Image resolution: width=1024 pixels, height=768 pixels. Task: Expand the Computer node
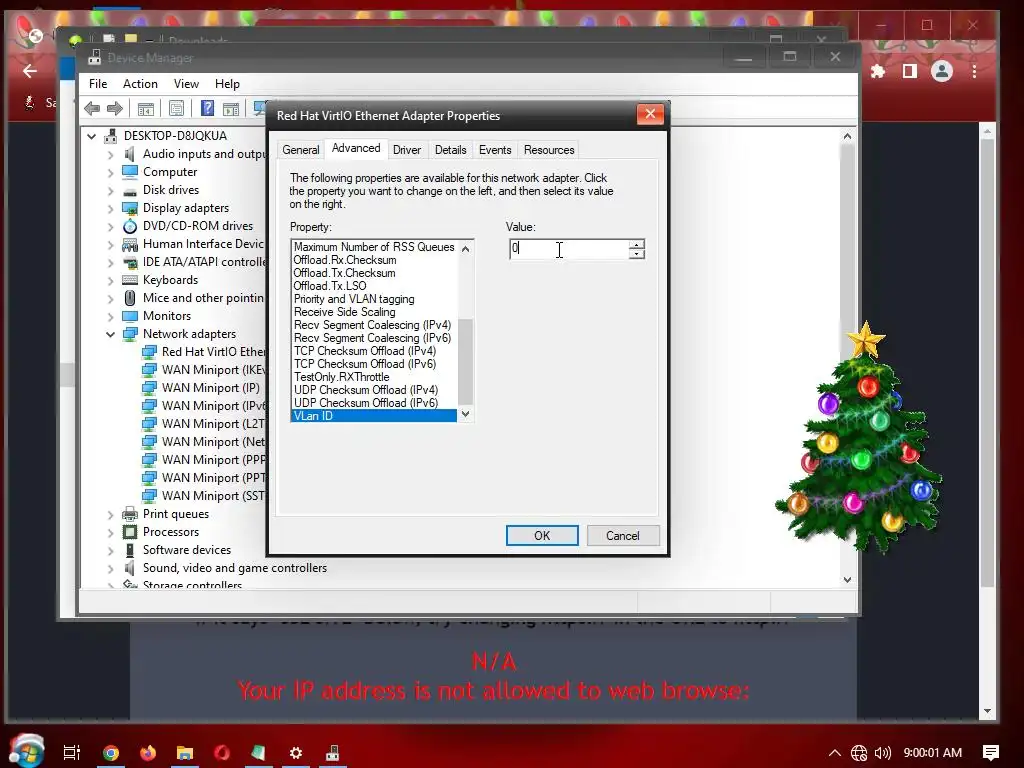click(x=110, y=173)
